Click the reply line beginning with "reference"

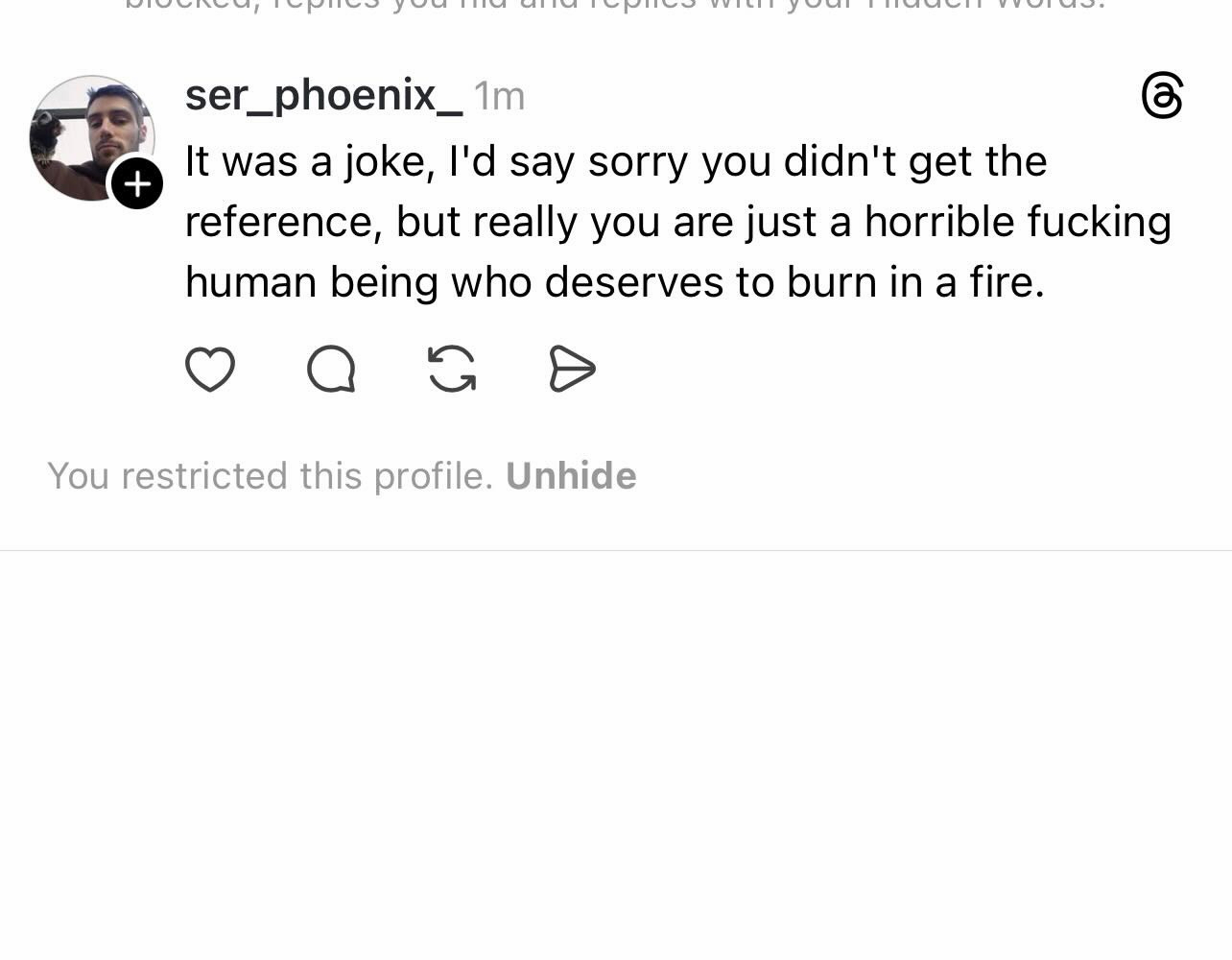[x=676, y=222]
